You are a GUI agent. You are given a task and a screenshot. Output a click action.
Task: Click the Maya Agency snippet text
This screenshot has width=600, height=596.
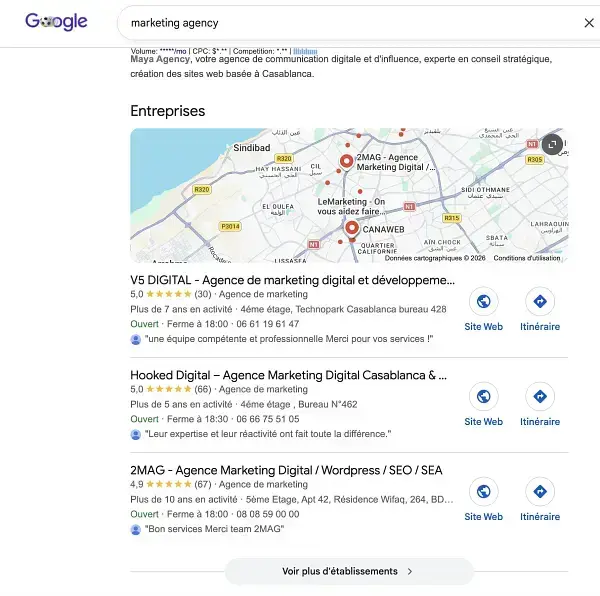pyautogui.click(x=341, y=66)
